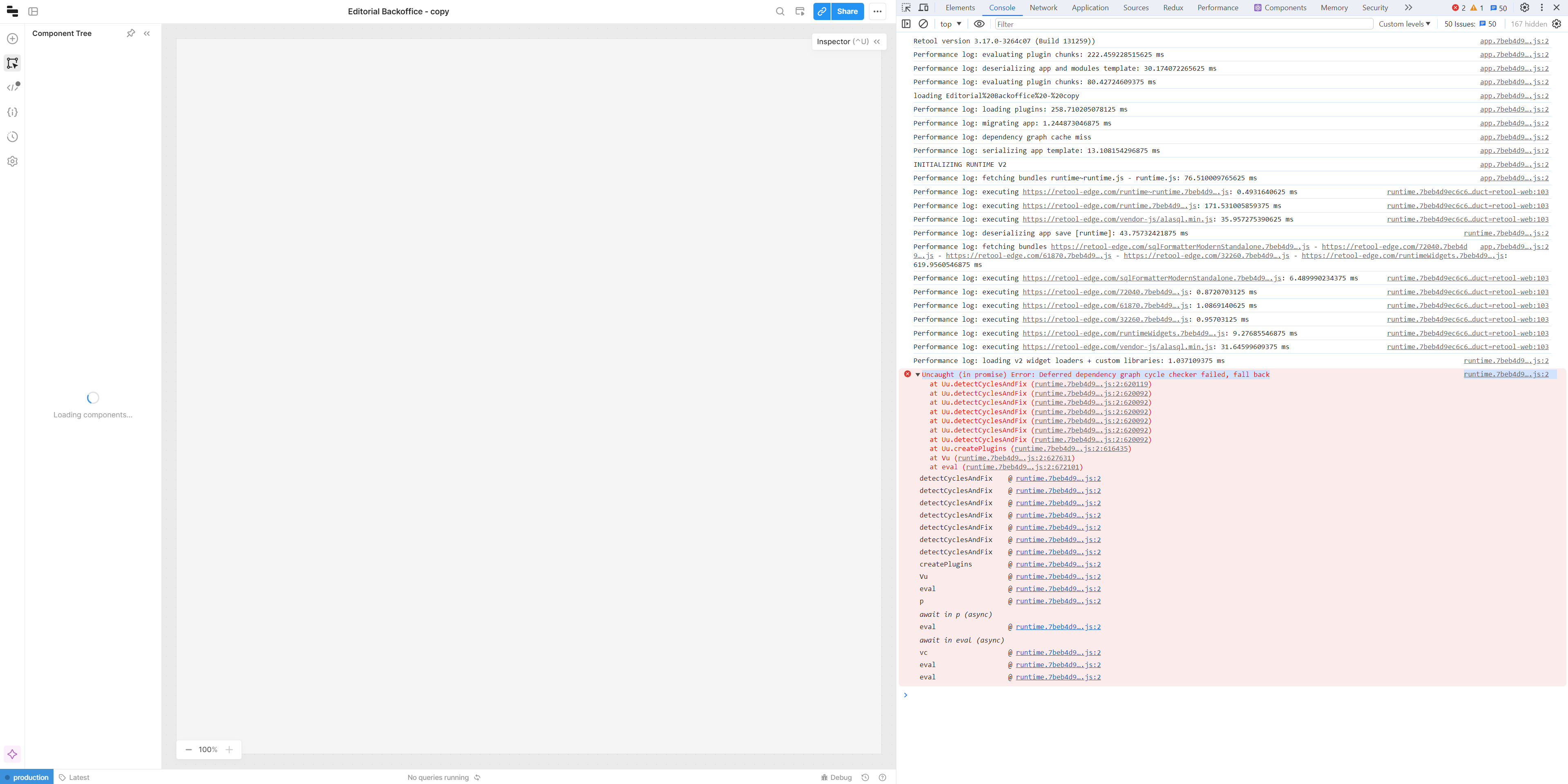Open the Debug panel

(836, 777)
